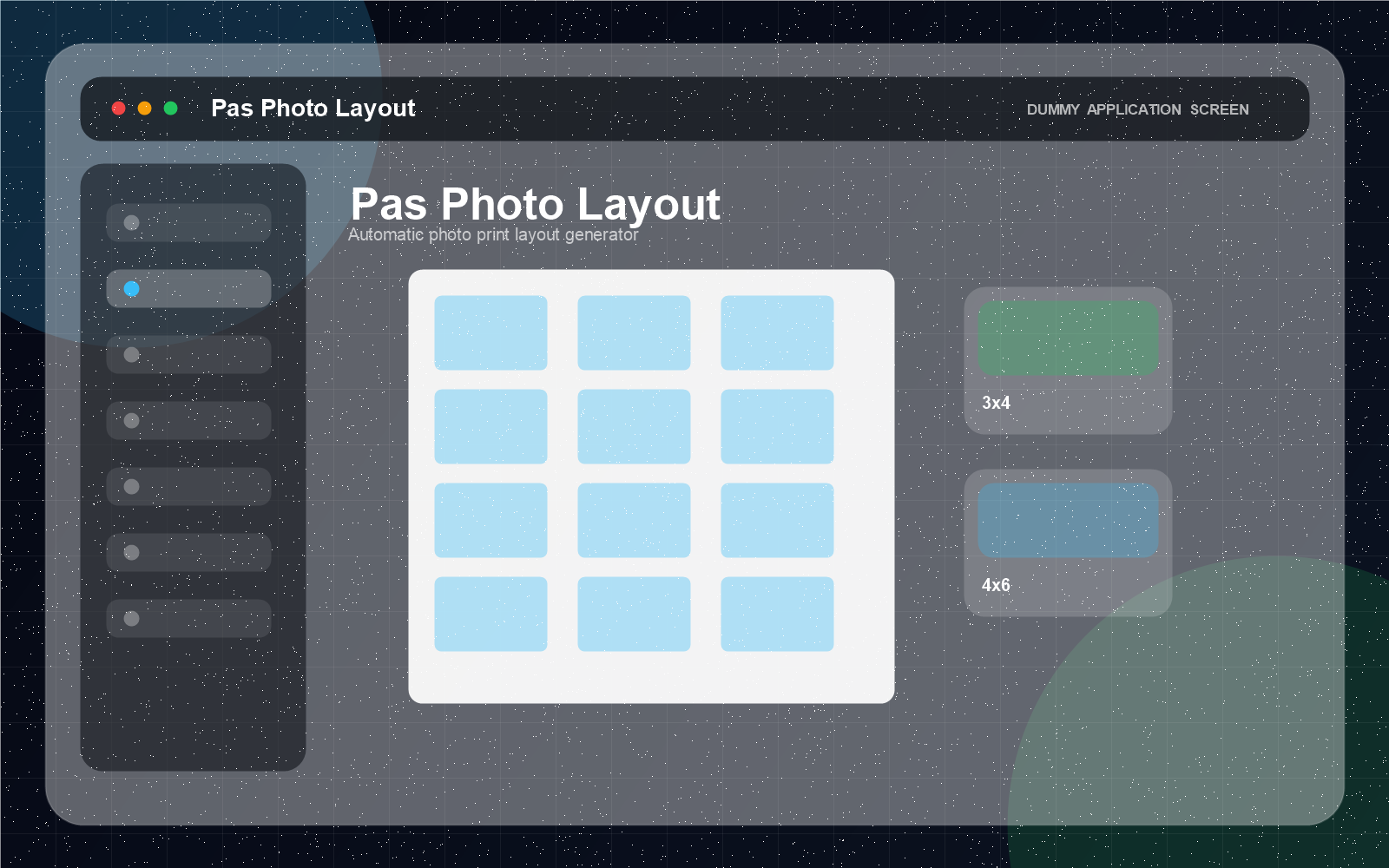Select second-row left photo cell on sheet
This screenshot has width=1389, height=868.
coord(490,426)
